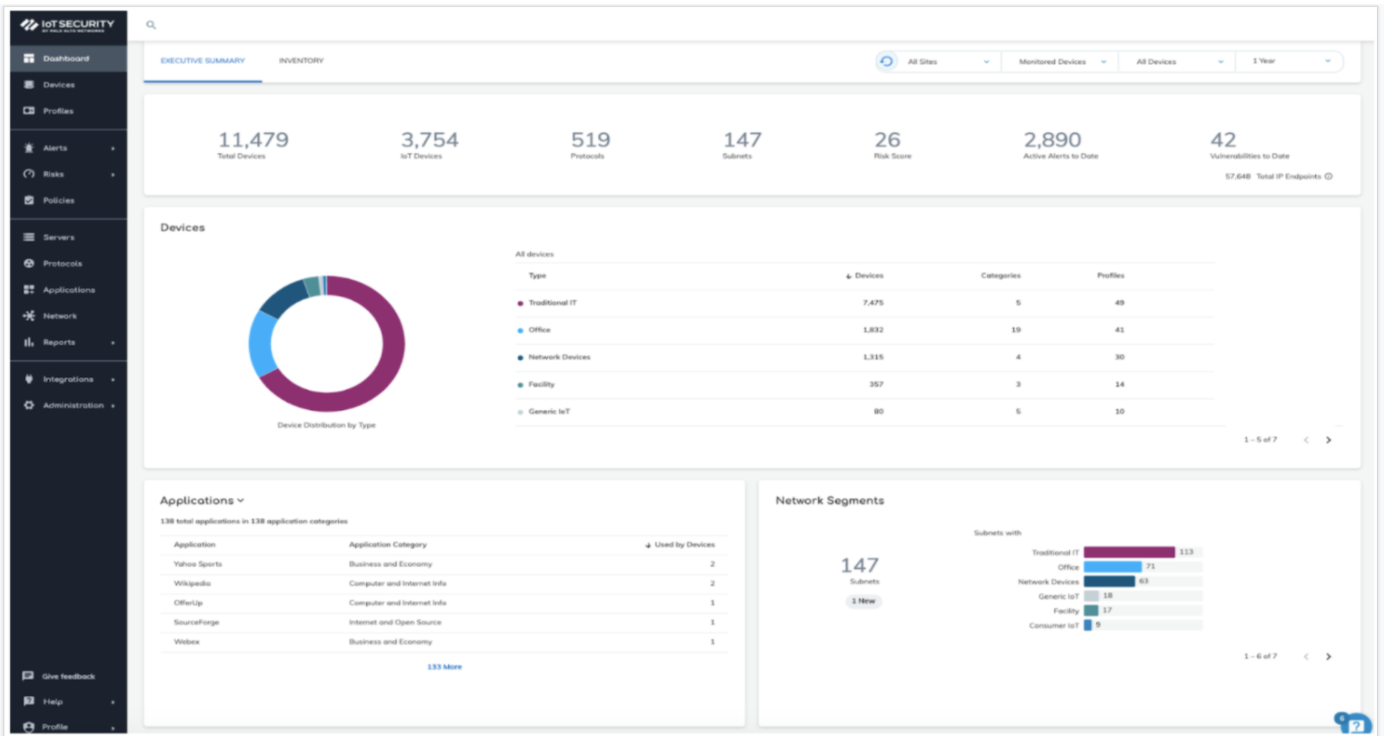The image size is (1384, 740).
Task: Expand the Help submenu arrow
Action: coord(112,702)
